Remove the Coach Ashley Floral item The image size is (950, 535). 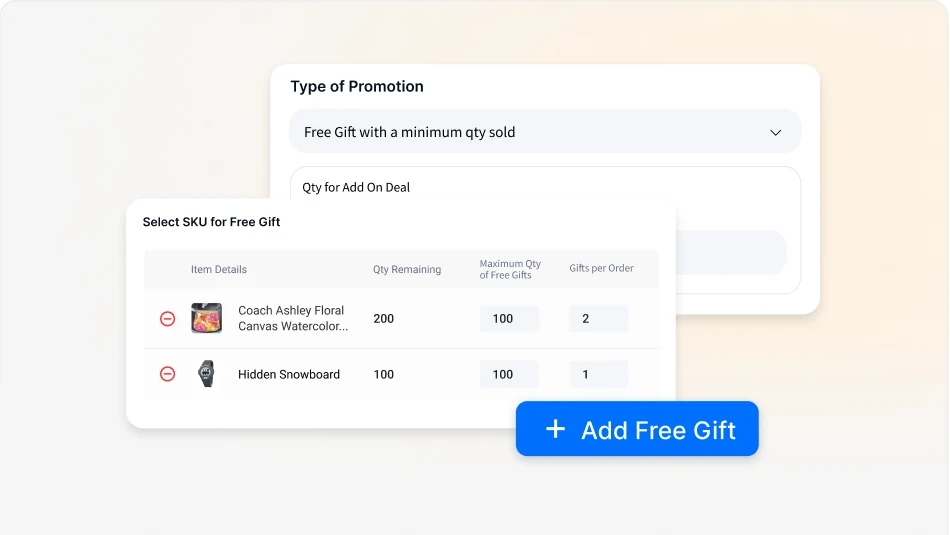[167, 319]
